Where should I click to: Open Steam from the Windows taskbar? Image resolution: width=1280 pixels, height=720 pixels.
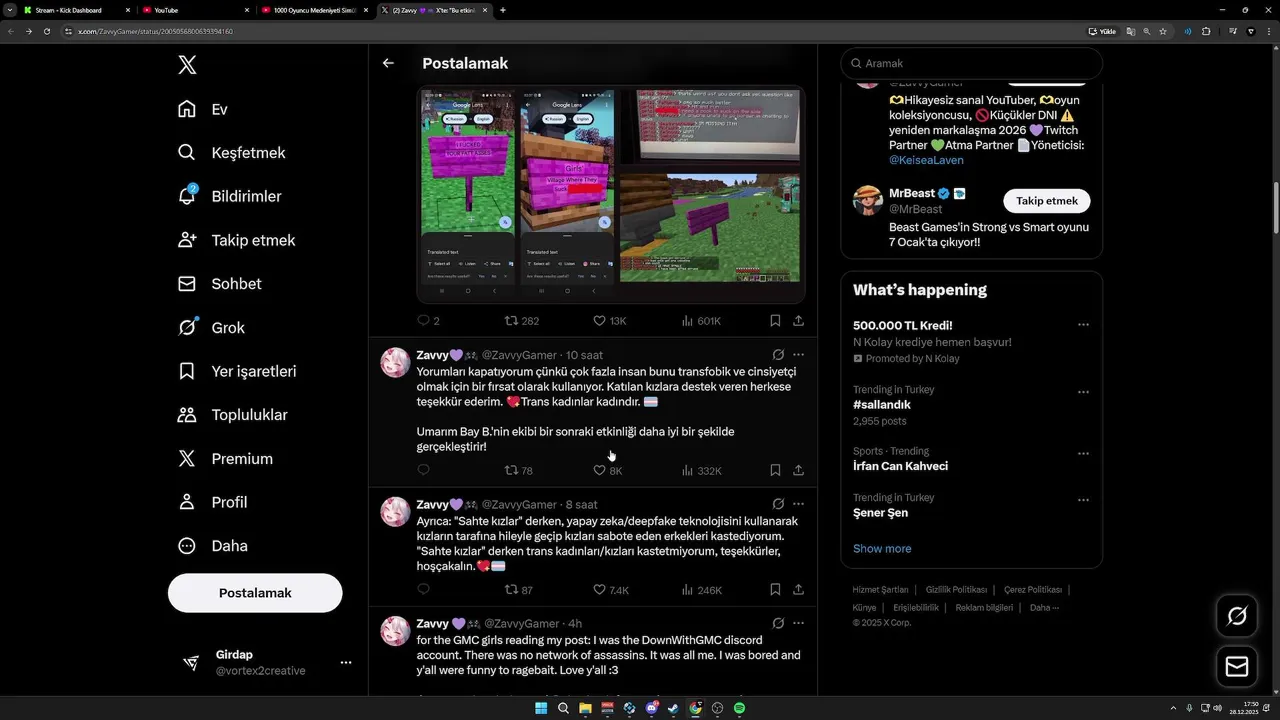pyautogui.click(x=674, y=708)
